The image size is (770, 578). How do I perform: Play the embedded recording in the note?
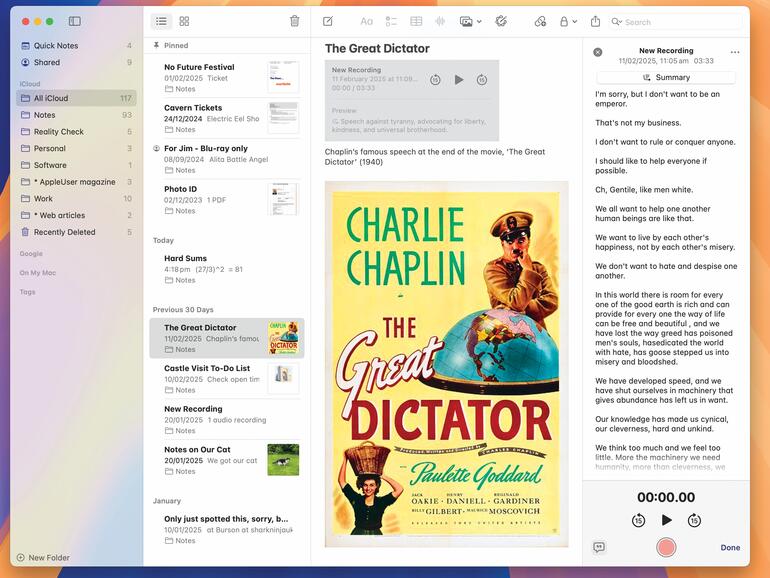click(x=459, y=80)
